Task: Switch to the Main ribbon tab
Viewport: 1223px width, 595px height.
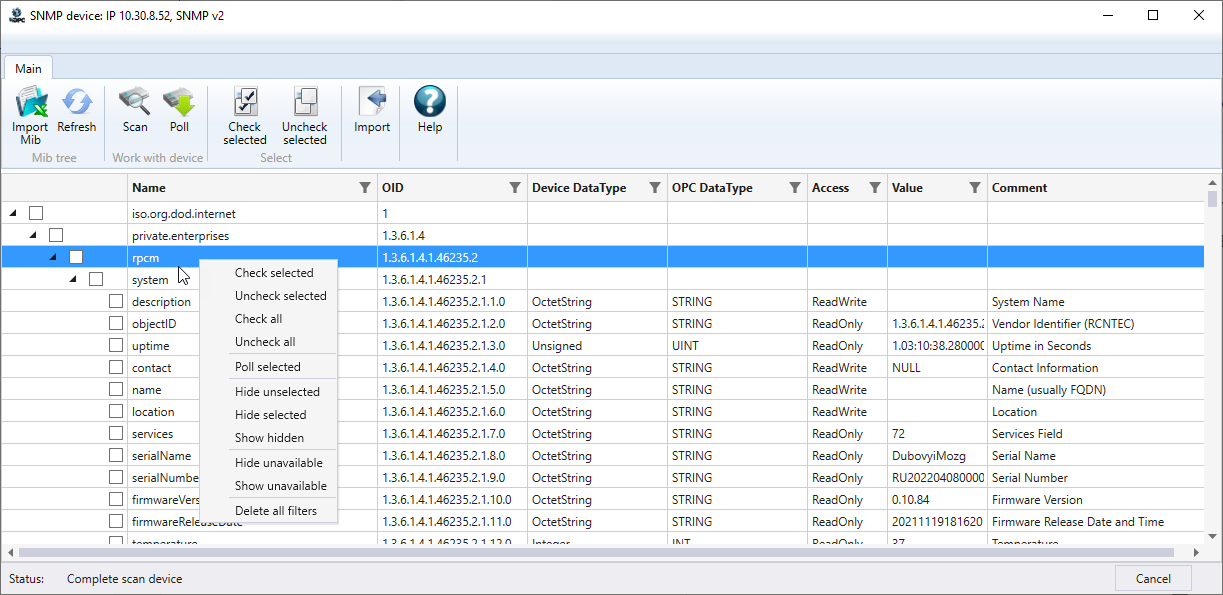Action: tap(28, 68)
